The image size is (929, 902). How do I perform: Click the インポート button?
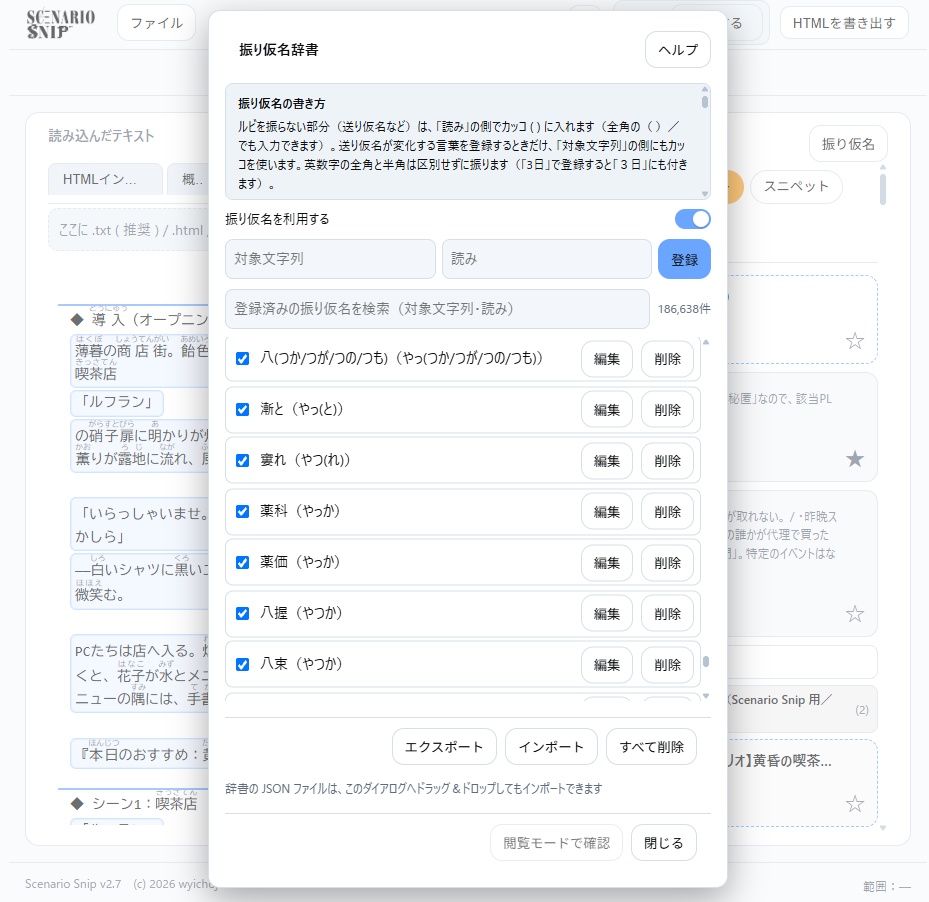pyautogui.click(x=551, y=747)
